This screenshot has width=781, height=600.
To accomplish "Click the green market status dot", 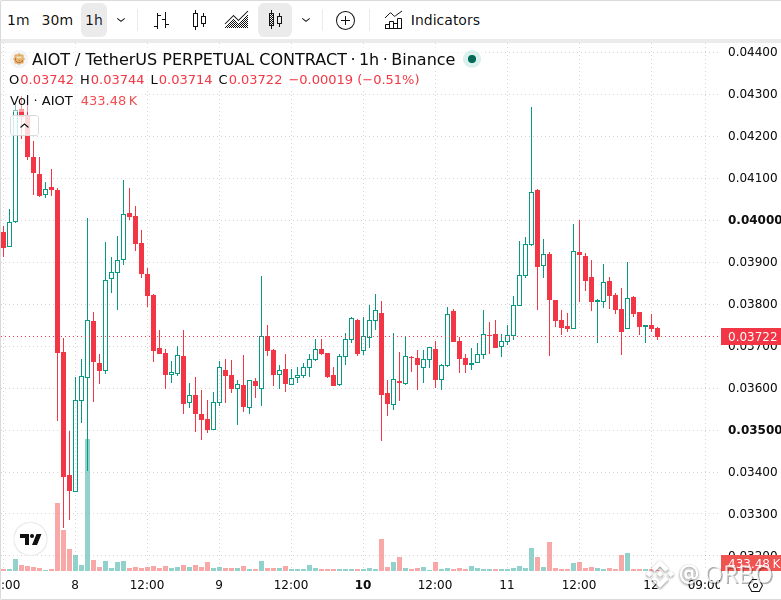I will pos(472,59).
